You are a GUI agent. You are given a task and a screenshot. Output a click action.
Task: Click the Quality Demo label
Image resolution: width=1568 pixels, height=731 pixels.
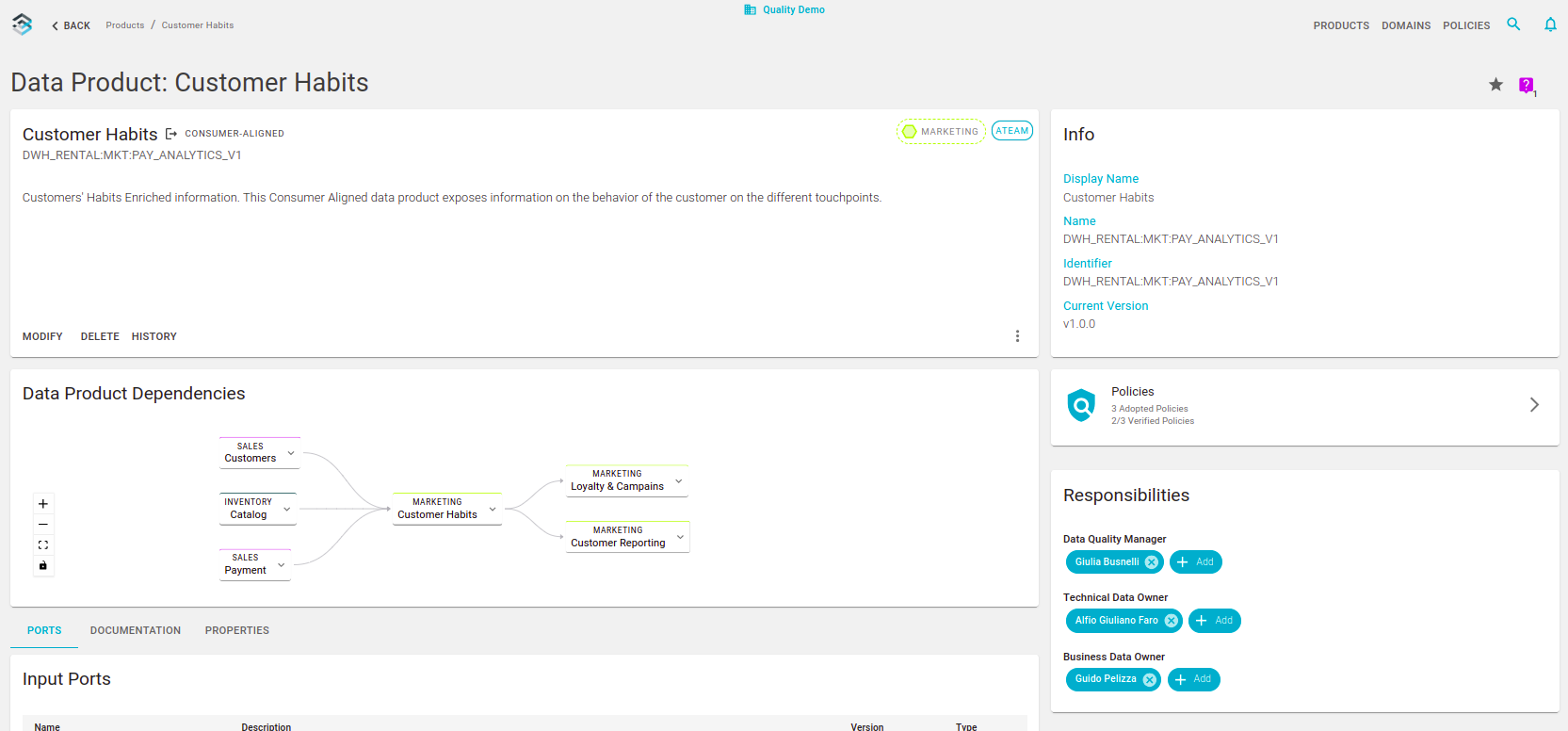[x=794, y=9]
